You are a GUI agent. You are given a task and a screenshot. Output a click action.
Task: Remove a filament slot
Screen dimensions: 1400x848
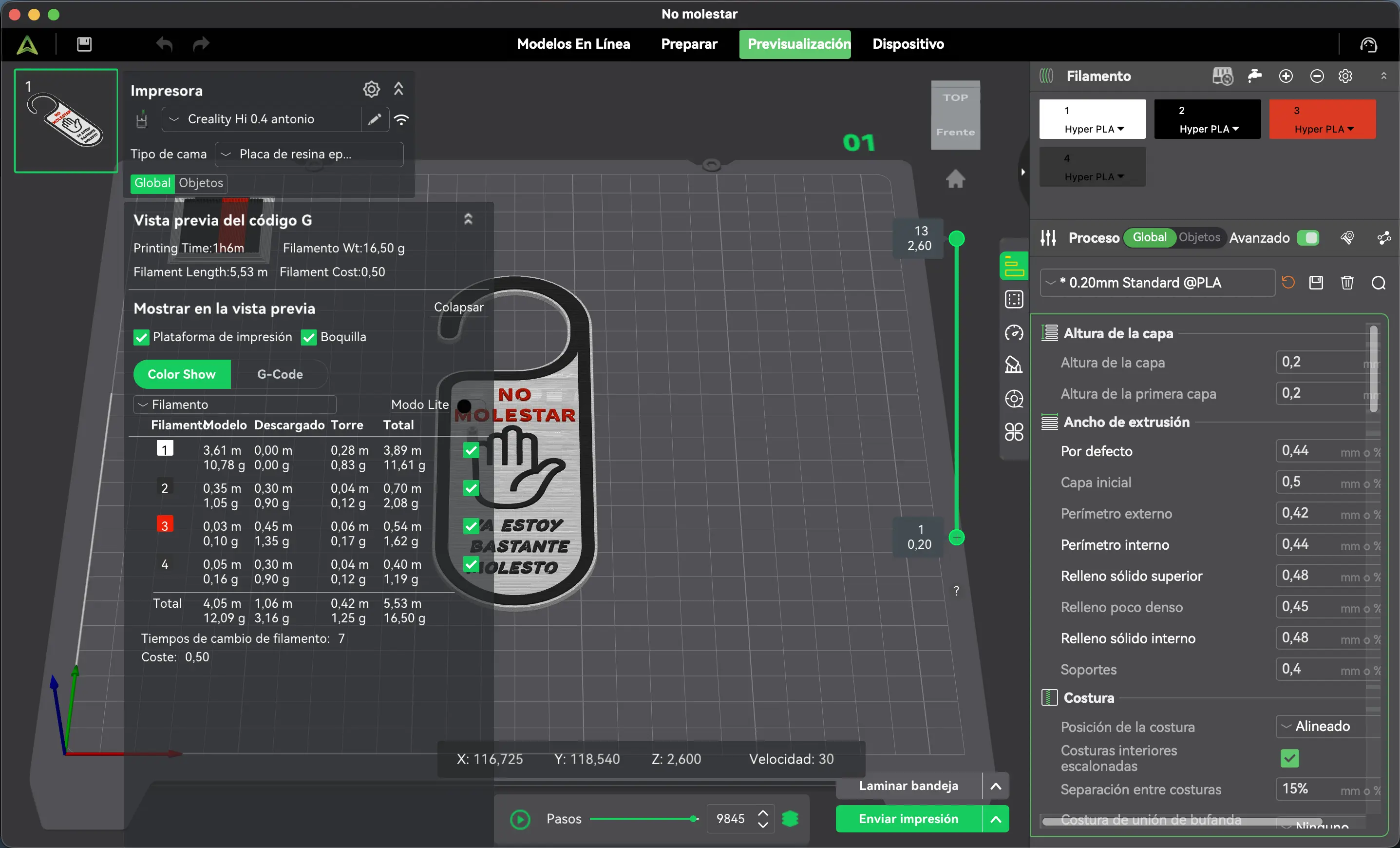[1317, 76]
